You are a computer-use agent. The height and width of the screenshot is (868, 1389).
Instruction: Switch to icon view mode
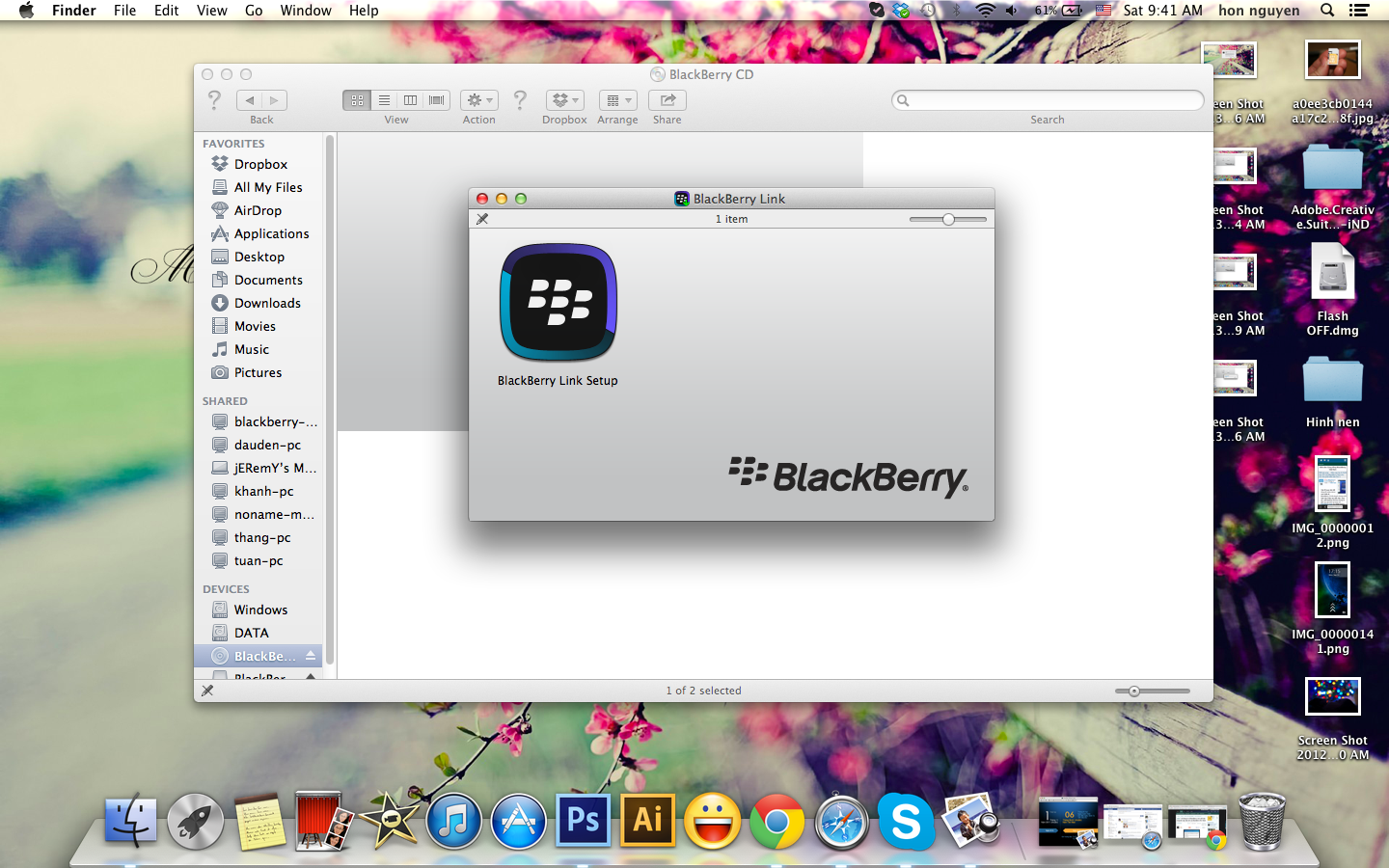[357, 100]
